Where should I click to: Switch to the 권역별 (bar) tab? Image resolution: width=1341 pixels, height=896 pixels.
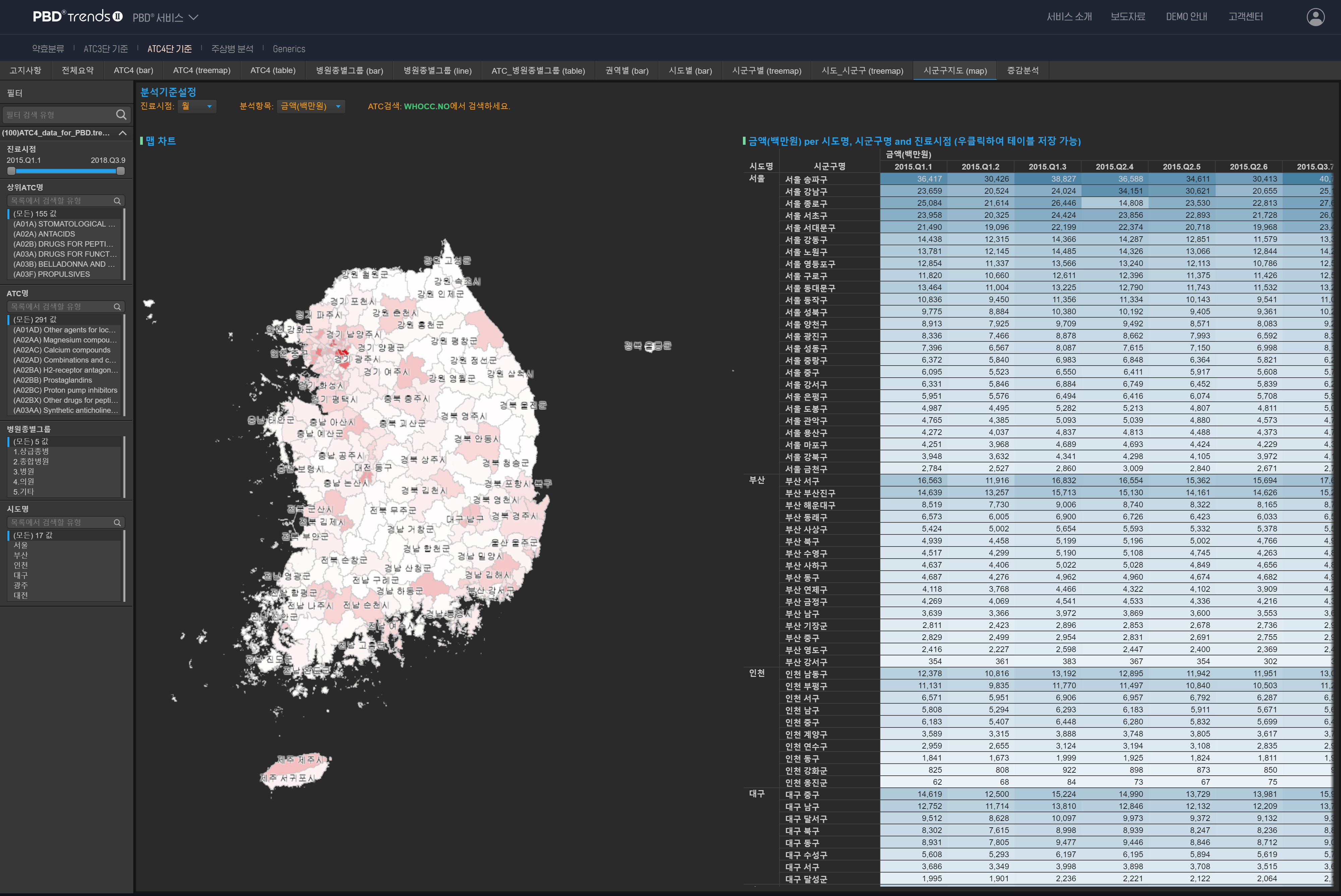[x=627, y=70]
